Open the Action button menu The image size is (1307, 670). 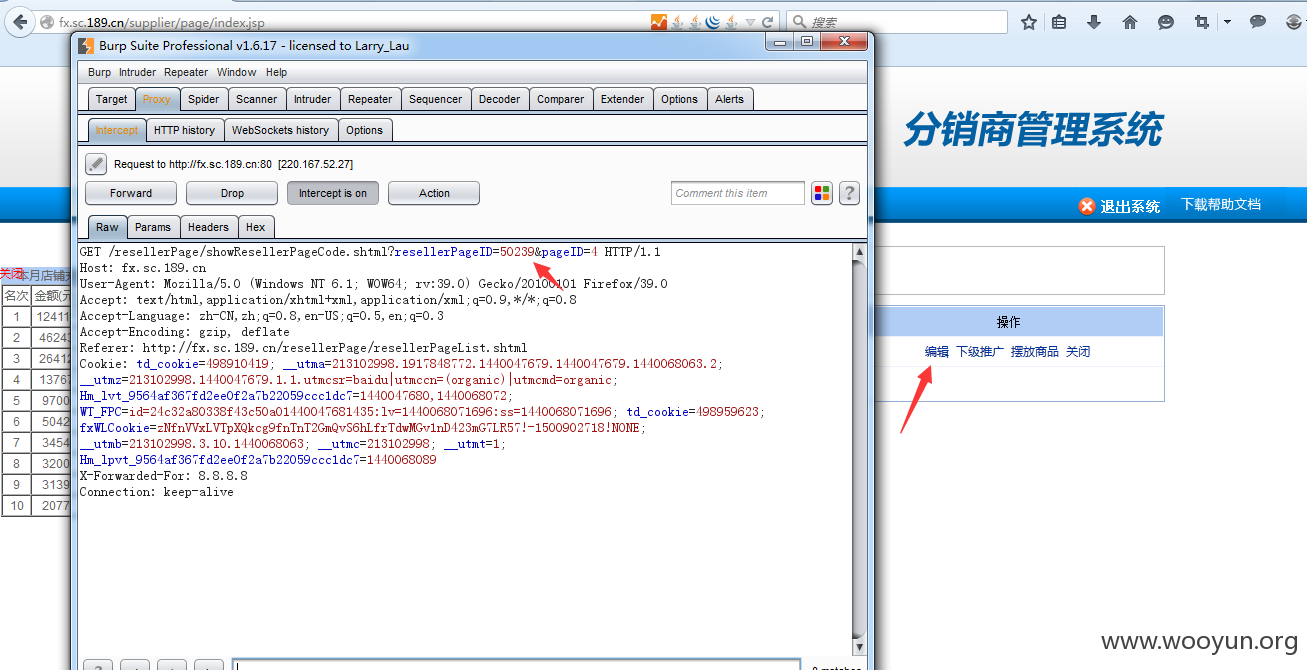(434, 193)
